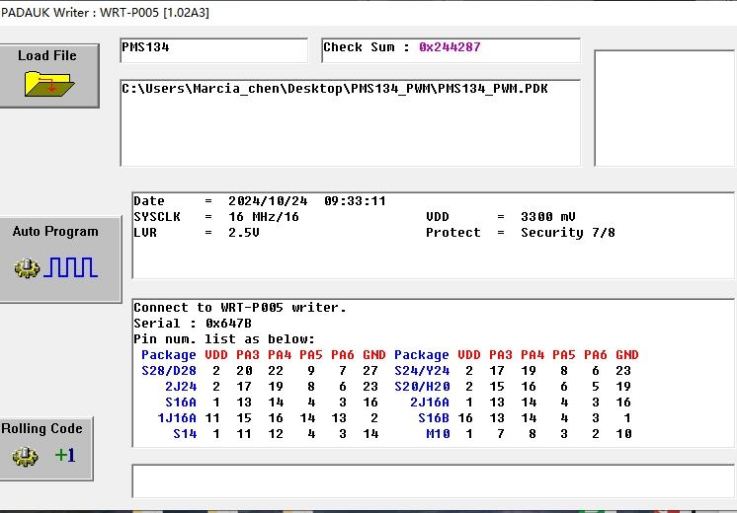
Task: Click the S20/H20 package row label
Action: pos(422,387)
